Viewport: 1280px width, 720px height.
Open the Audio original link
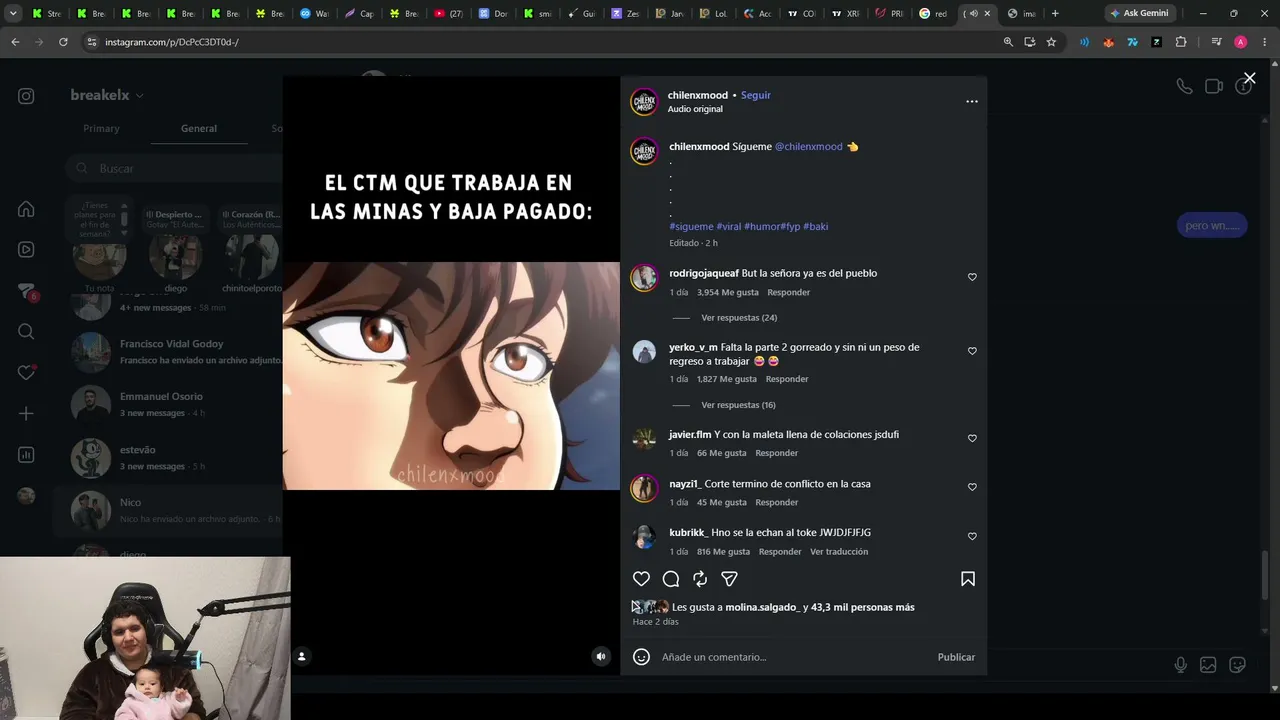point(695,109)
